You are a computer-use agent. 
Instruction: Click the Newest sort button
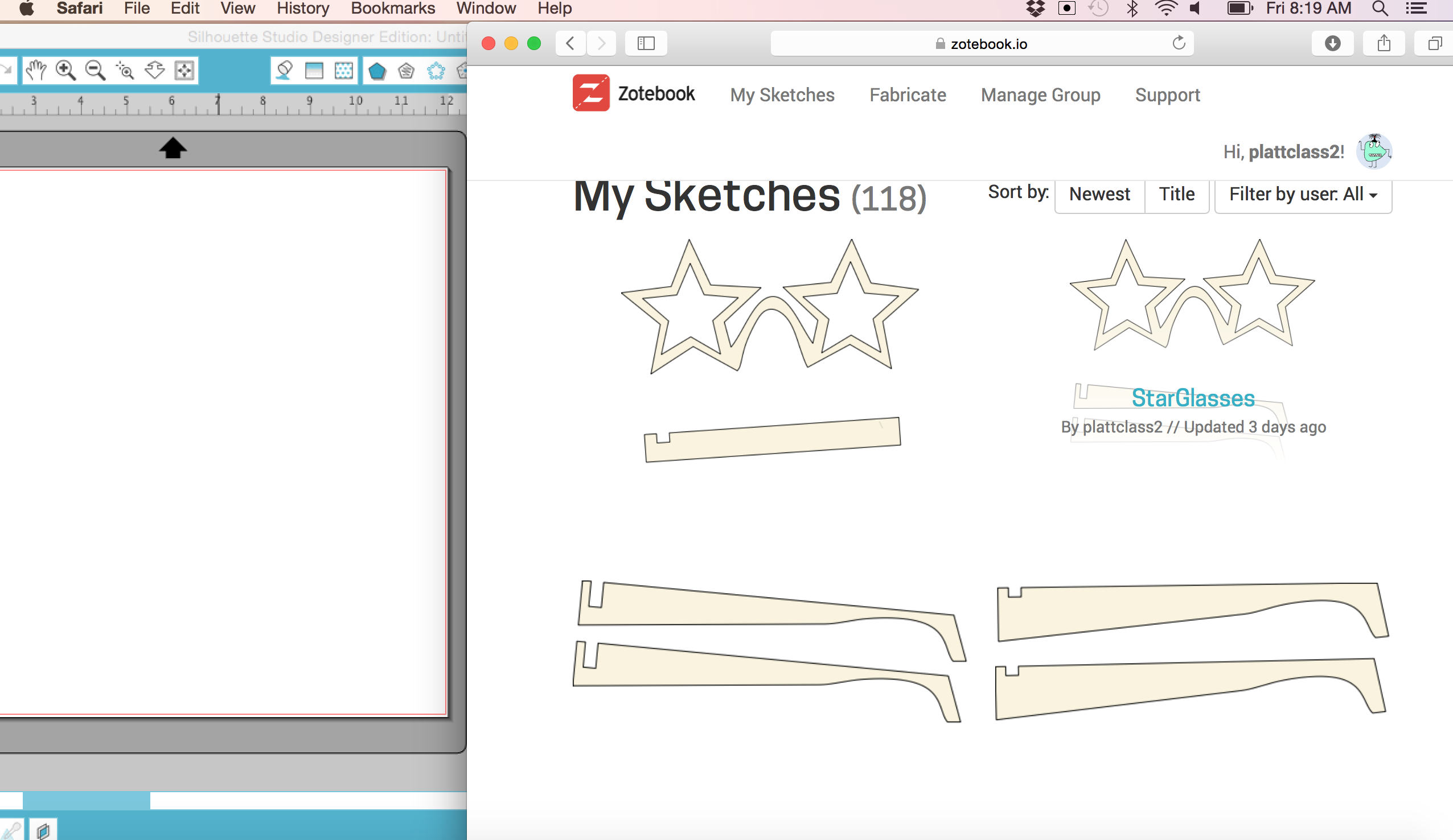[x=1099, y=195]
